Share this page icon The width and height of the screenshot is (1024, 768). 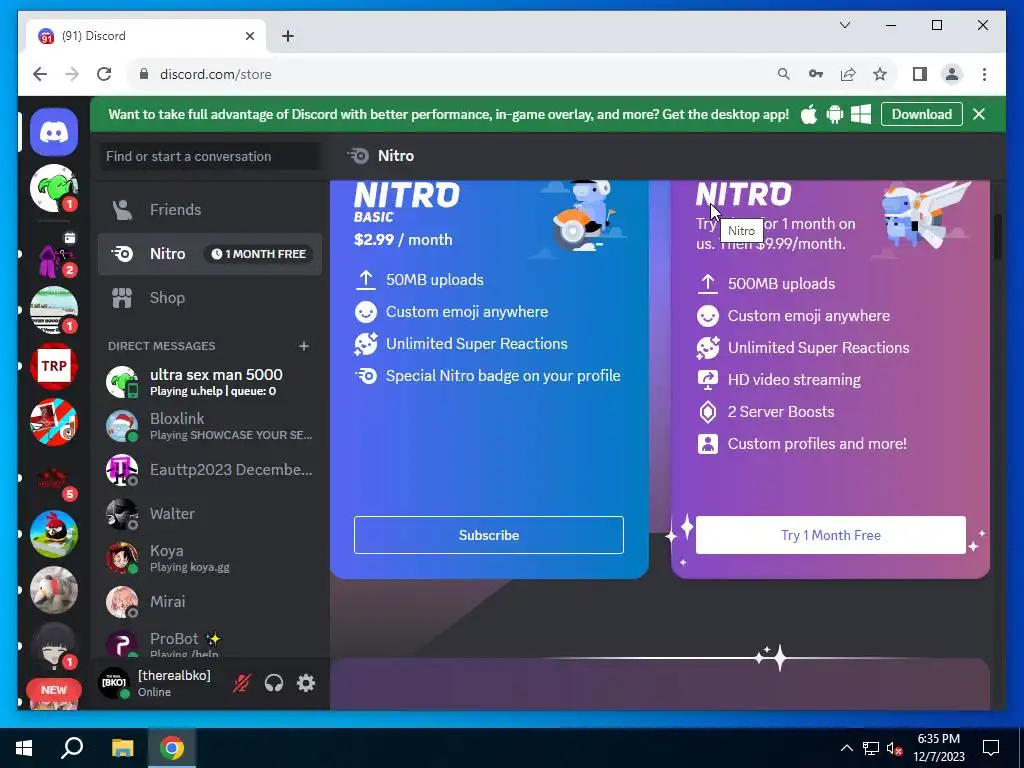click(848, 74)
